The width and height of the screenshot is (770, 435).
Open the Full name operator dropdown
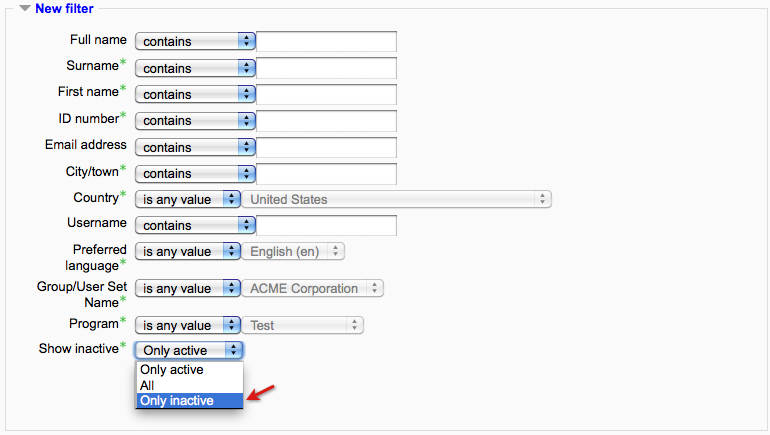[x=195, y=42]
